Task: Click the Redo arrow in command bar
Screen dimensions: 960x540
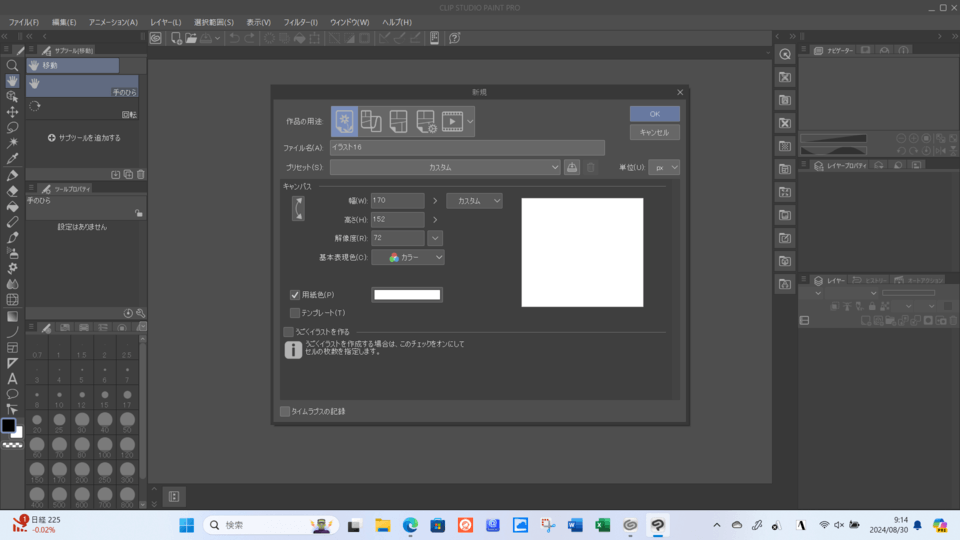Action: [249, 38]
